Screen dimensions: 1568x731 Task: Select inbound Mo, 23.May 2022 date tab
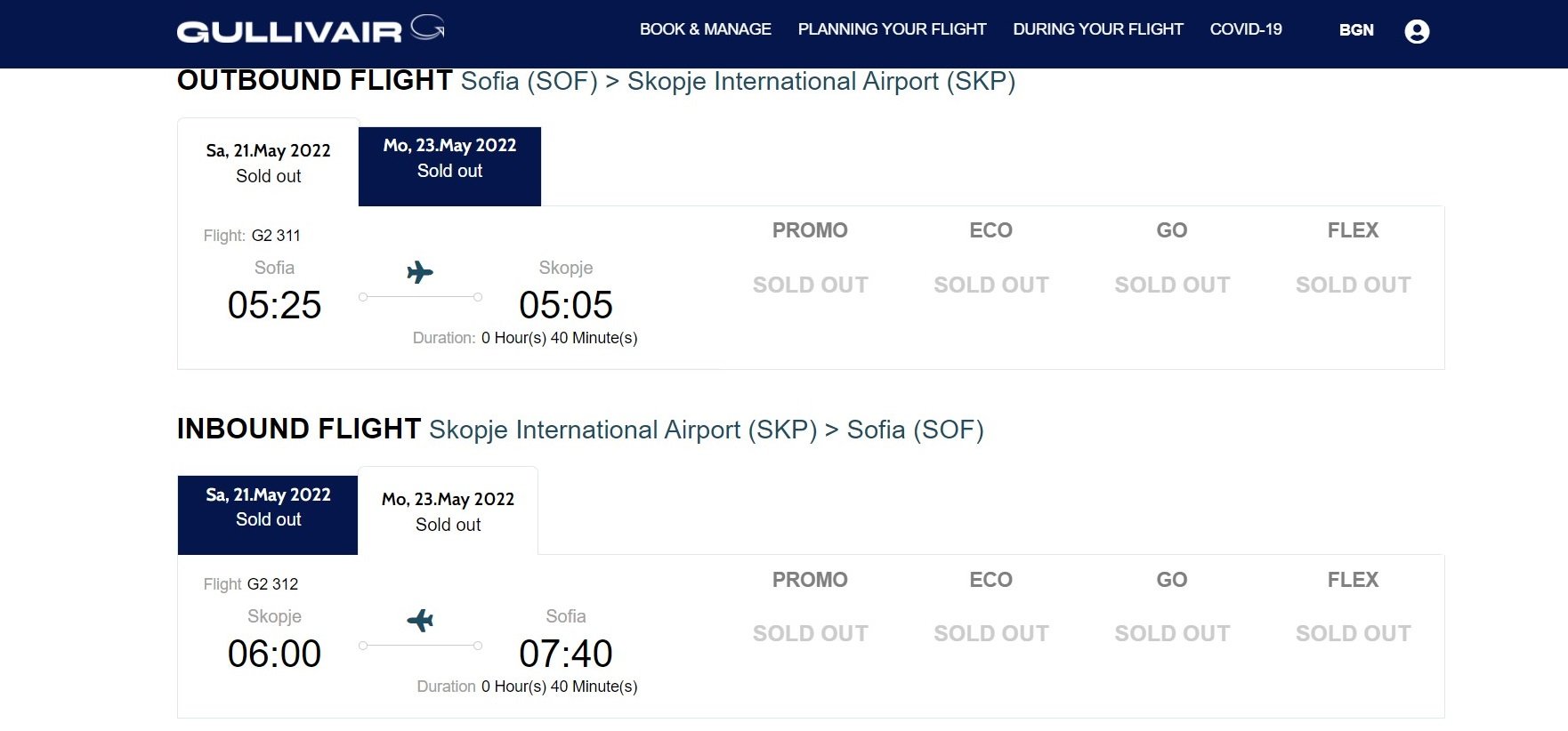click(448, 511)
